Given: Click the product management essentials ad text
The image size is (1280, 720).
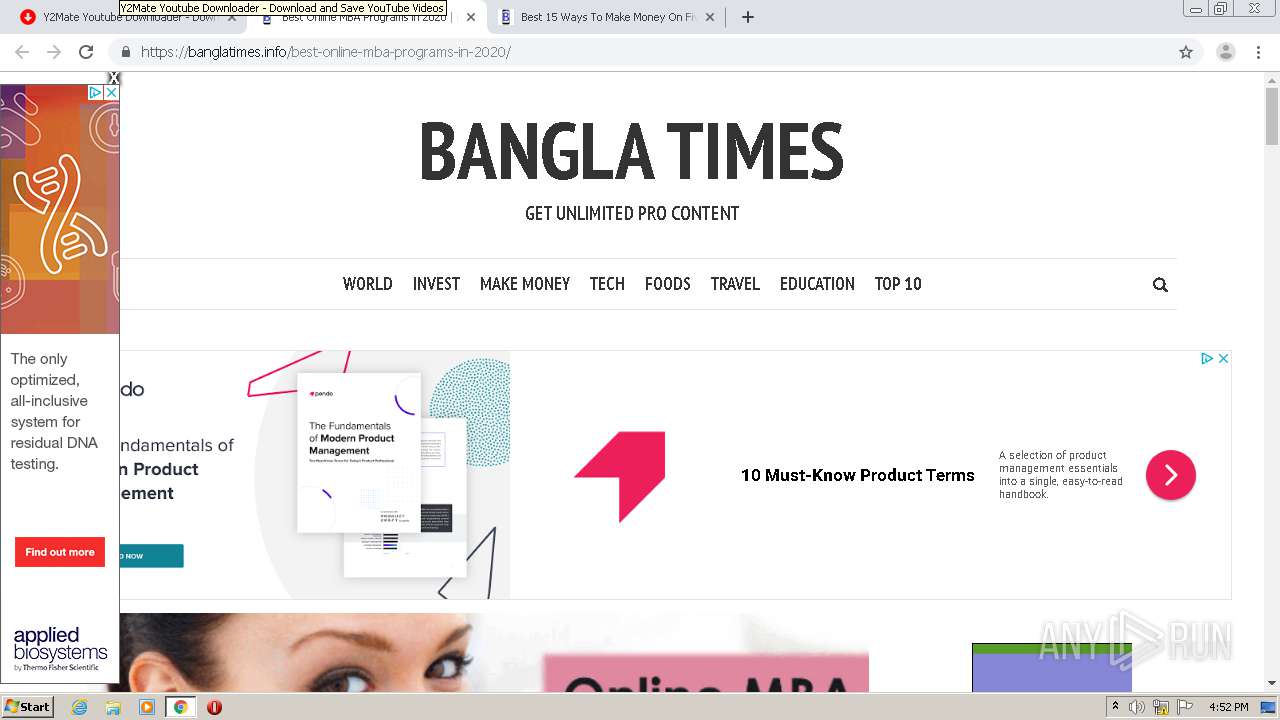Looking at the screenshot, I should [x=1061, y=475].
